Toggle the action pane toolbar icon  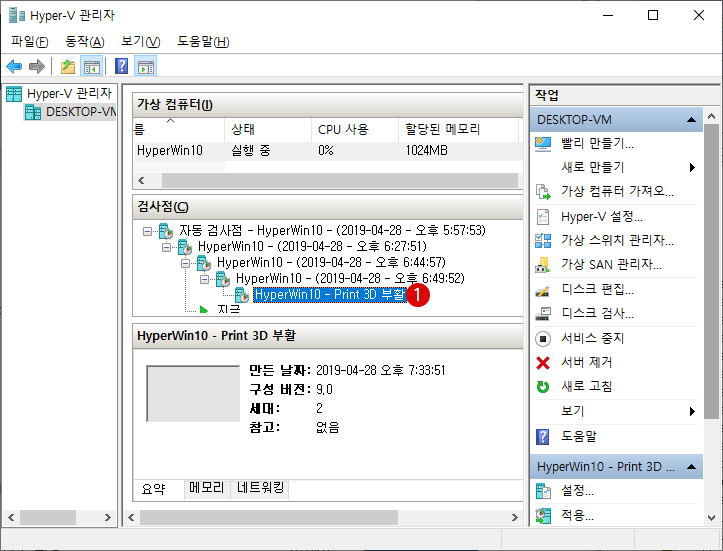click(x=146, y=66)
